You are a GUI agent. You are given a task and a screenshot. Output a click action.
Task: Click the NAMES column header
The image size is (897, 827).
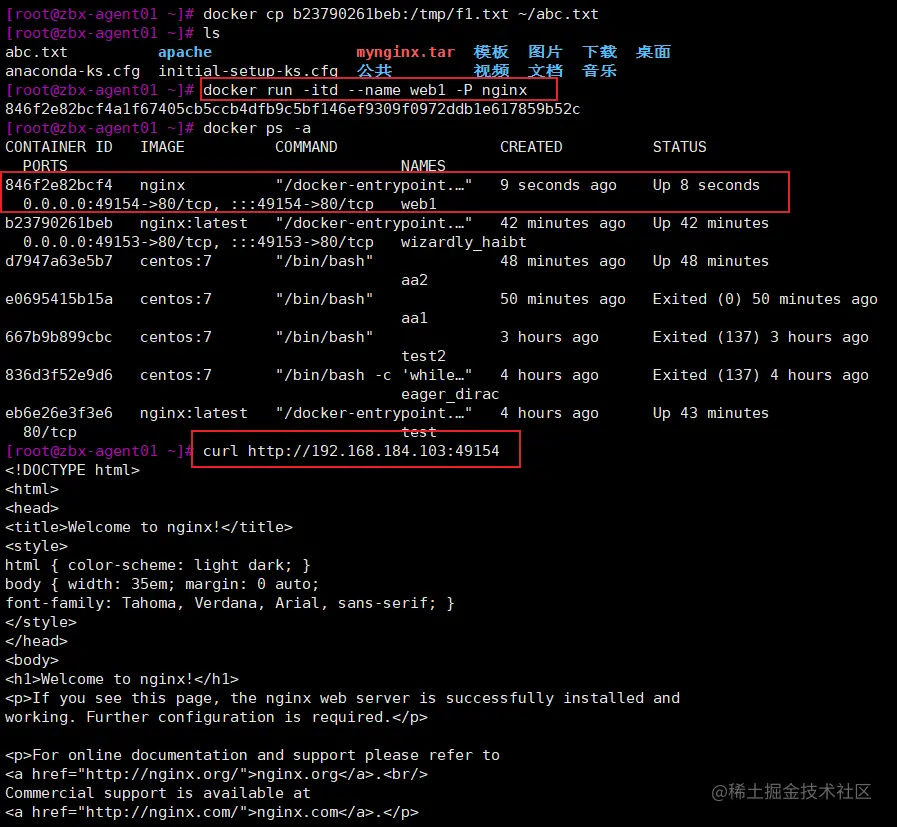click(423, 166)
